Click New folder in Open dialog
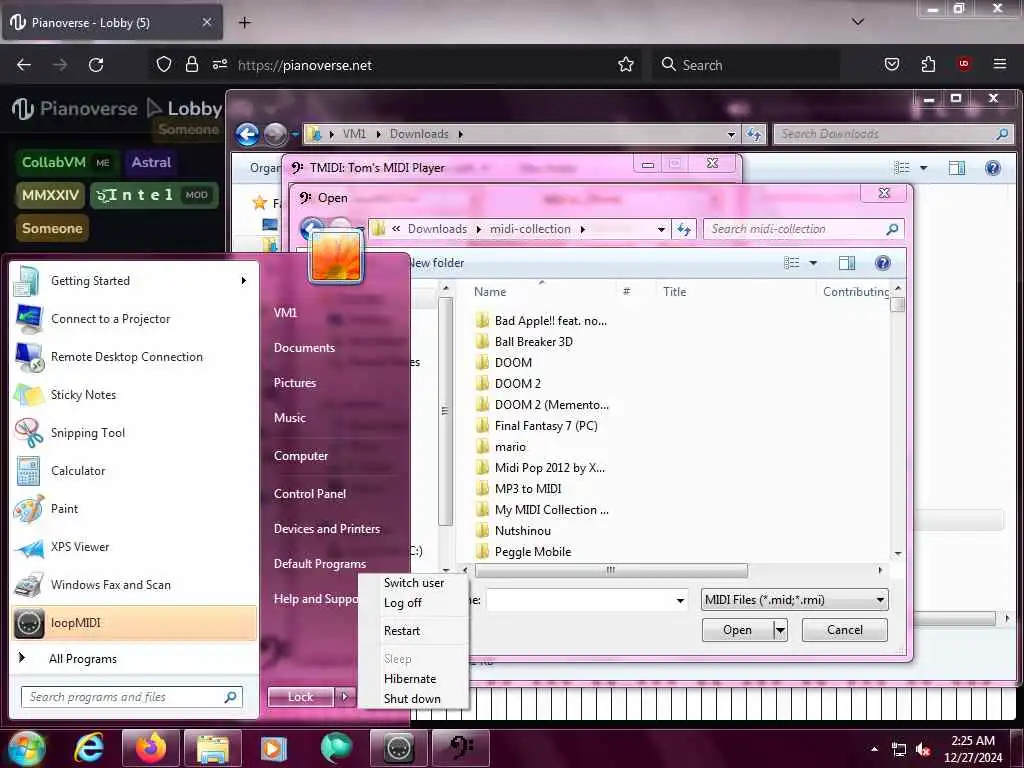The image size is (1024, 768). [x=437, y=263]
